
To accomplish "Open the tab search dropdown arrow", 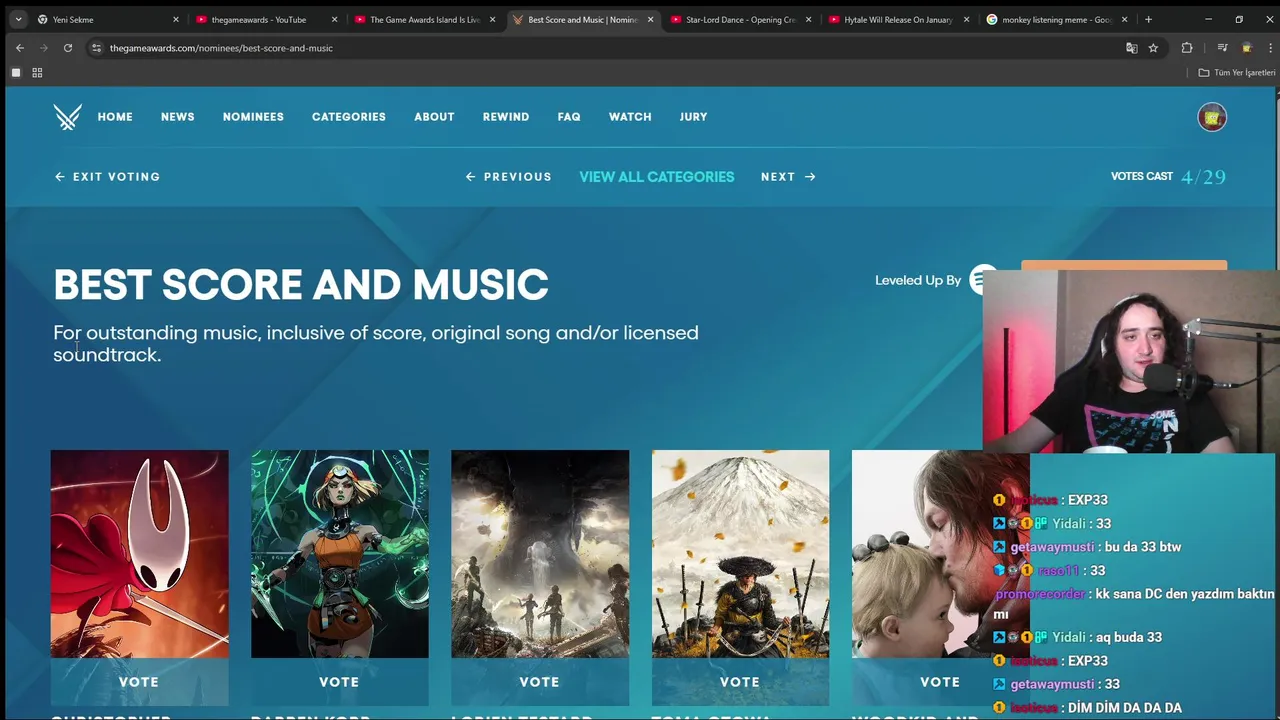I will click(18, 19).
